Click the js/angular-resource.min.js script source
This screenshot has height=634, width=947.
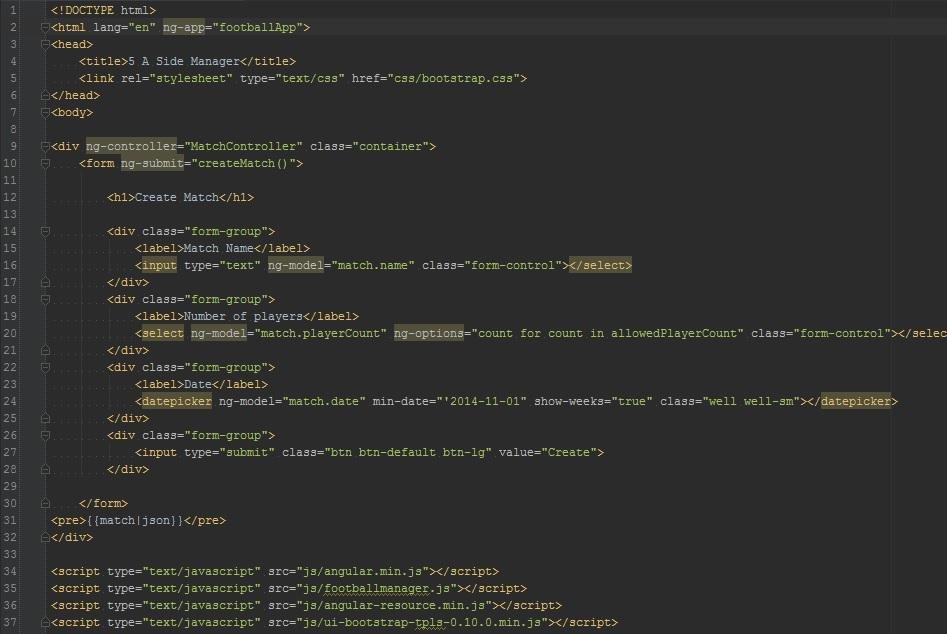[x=394, y=605]
